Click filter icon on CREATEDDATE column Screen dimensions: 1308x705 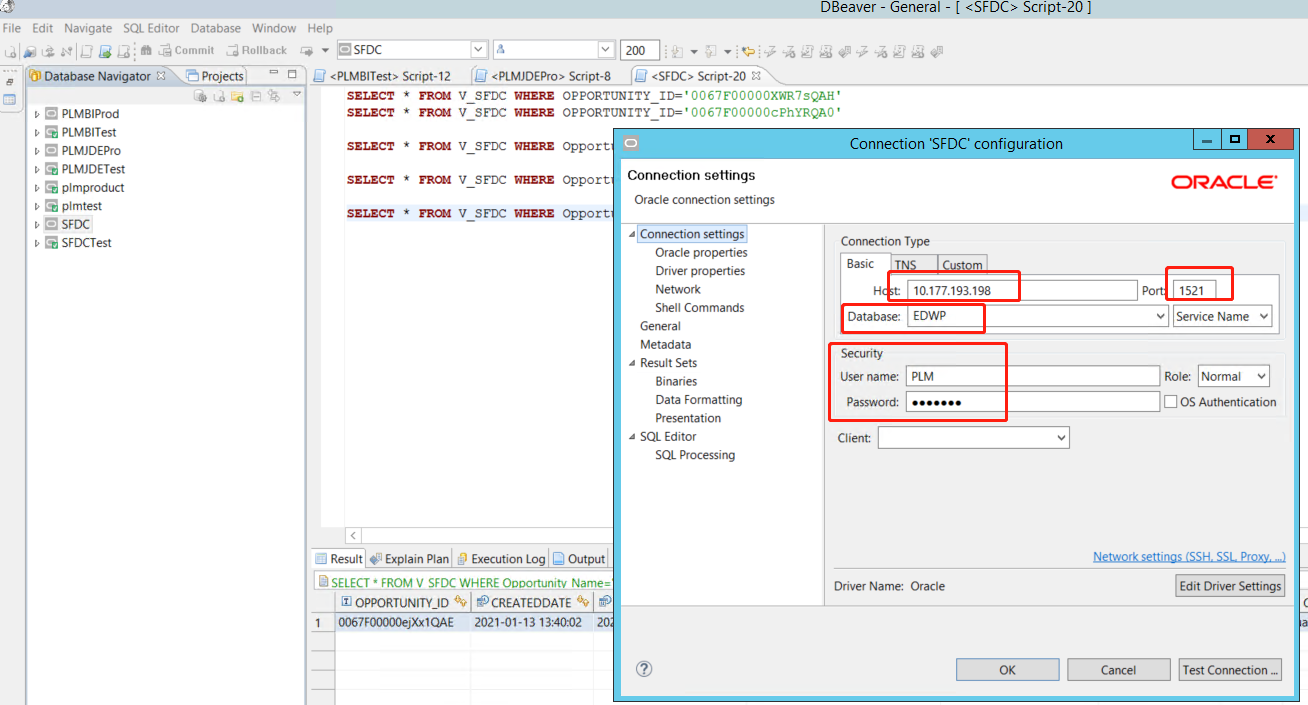[x=583, y=602]
